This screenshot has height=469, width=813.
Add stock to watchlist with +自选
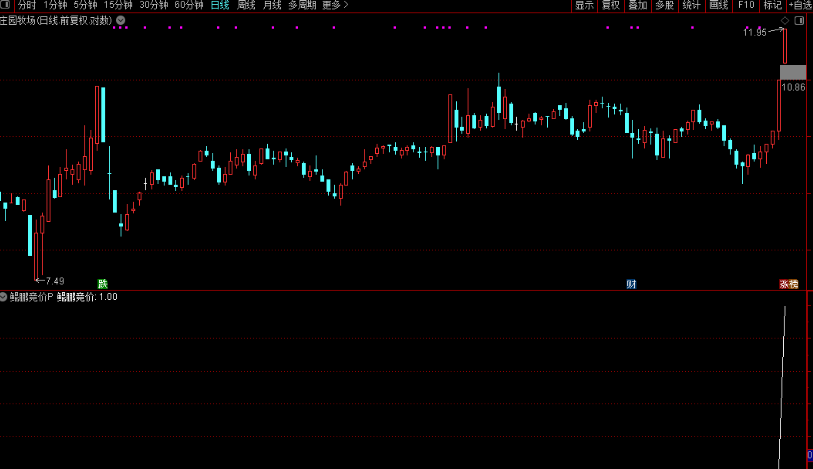pyautogui.click(x=798, y=5)
